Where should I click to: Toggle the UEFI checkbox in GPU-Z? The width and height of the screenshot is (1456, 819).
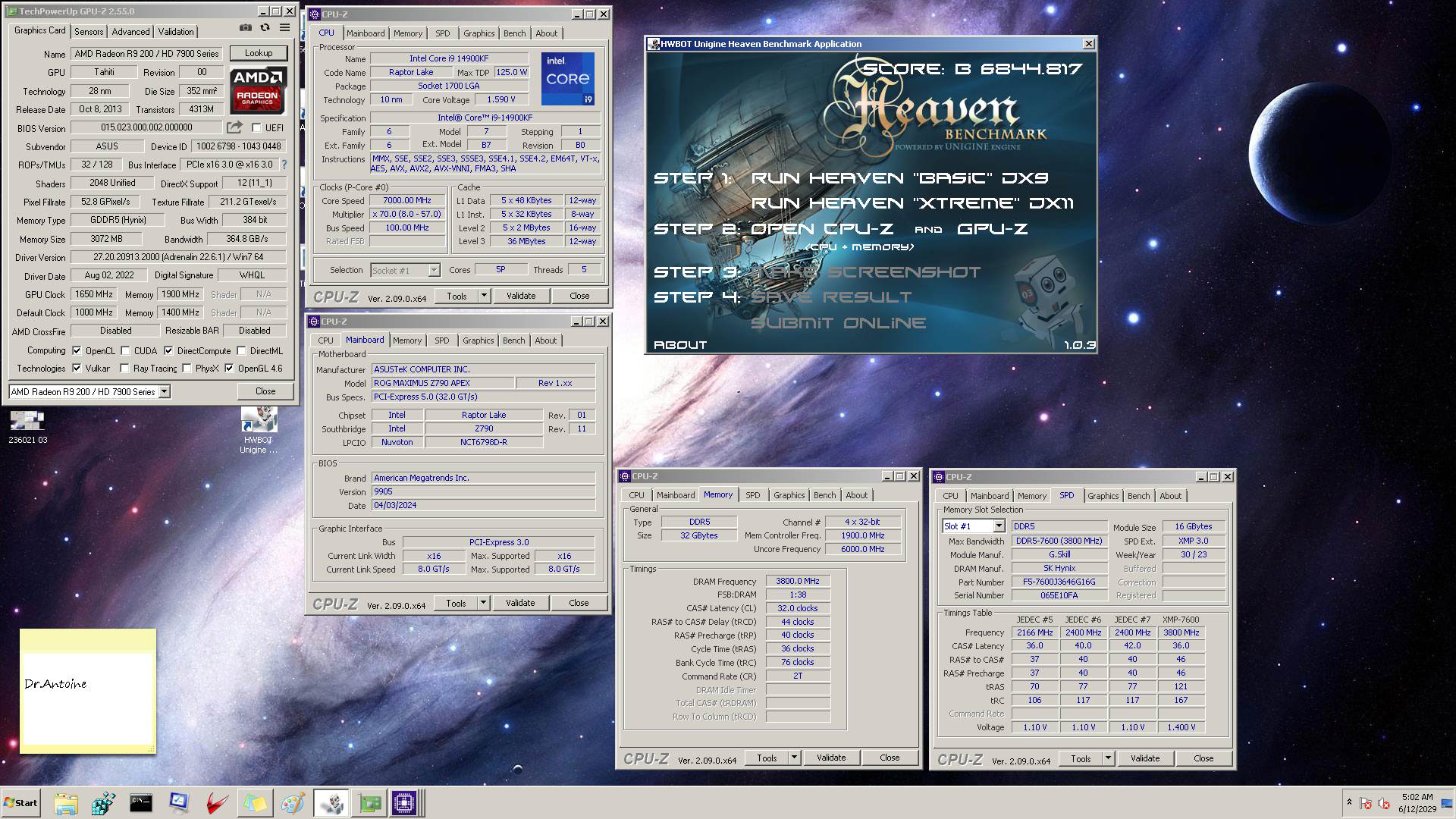click(256, 127)
